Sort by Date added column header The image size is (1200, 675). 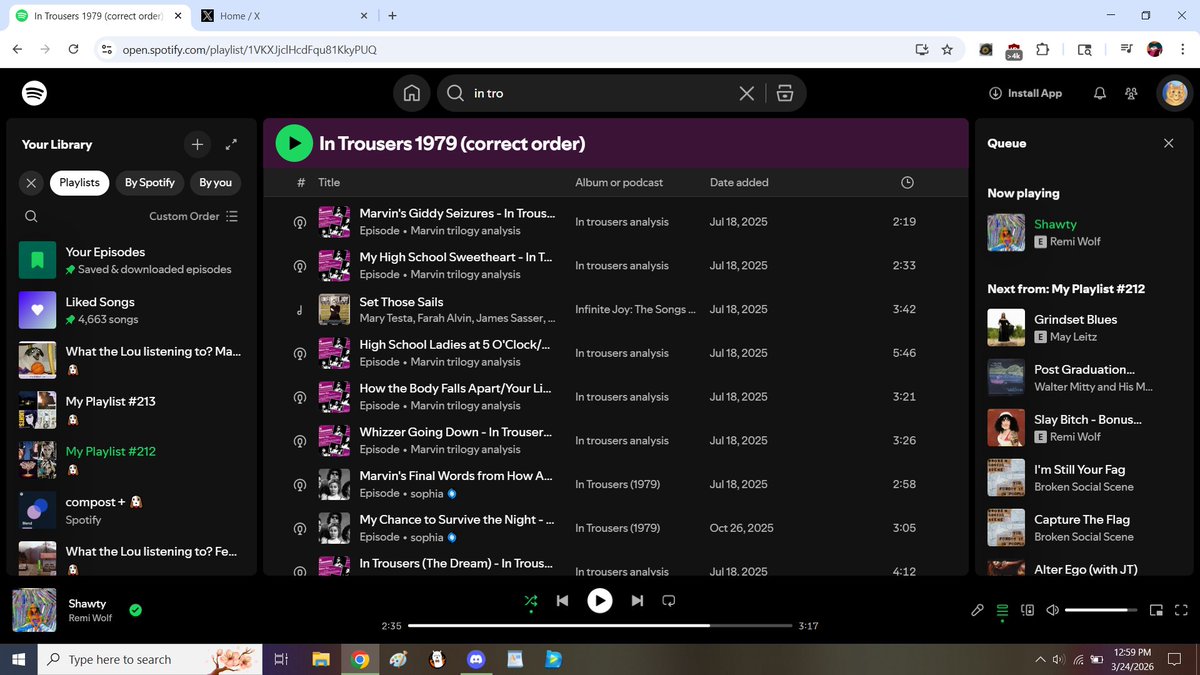click(738, 183)
